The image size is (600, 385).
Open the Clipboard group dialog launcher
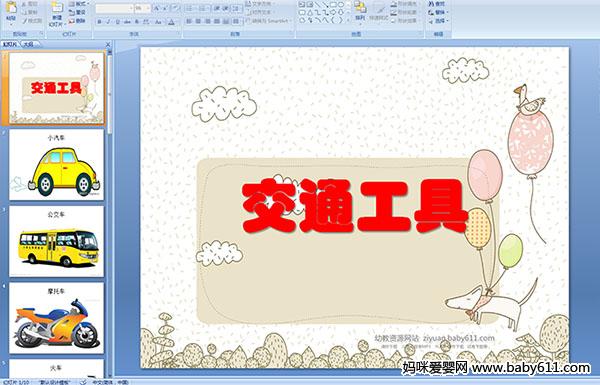pyautogui.click(x=41, y=34)
